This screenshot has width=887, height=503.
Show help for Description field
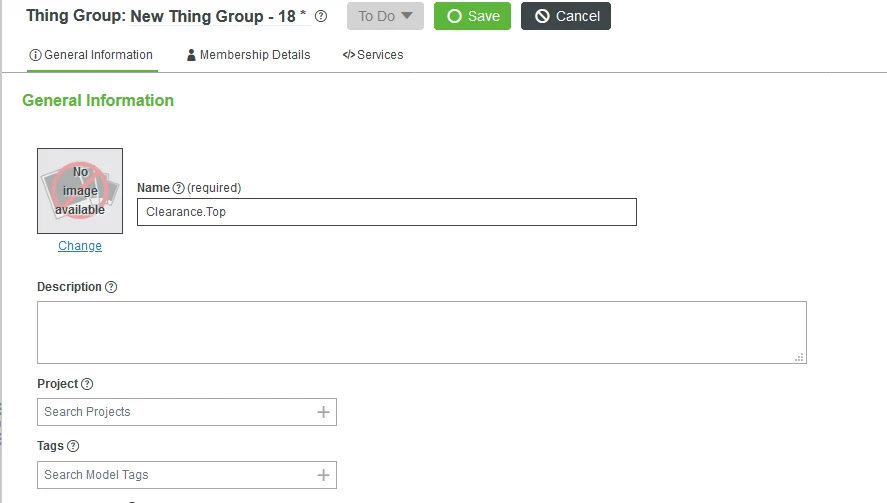click(111, 287)
